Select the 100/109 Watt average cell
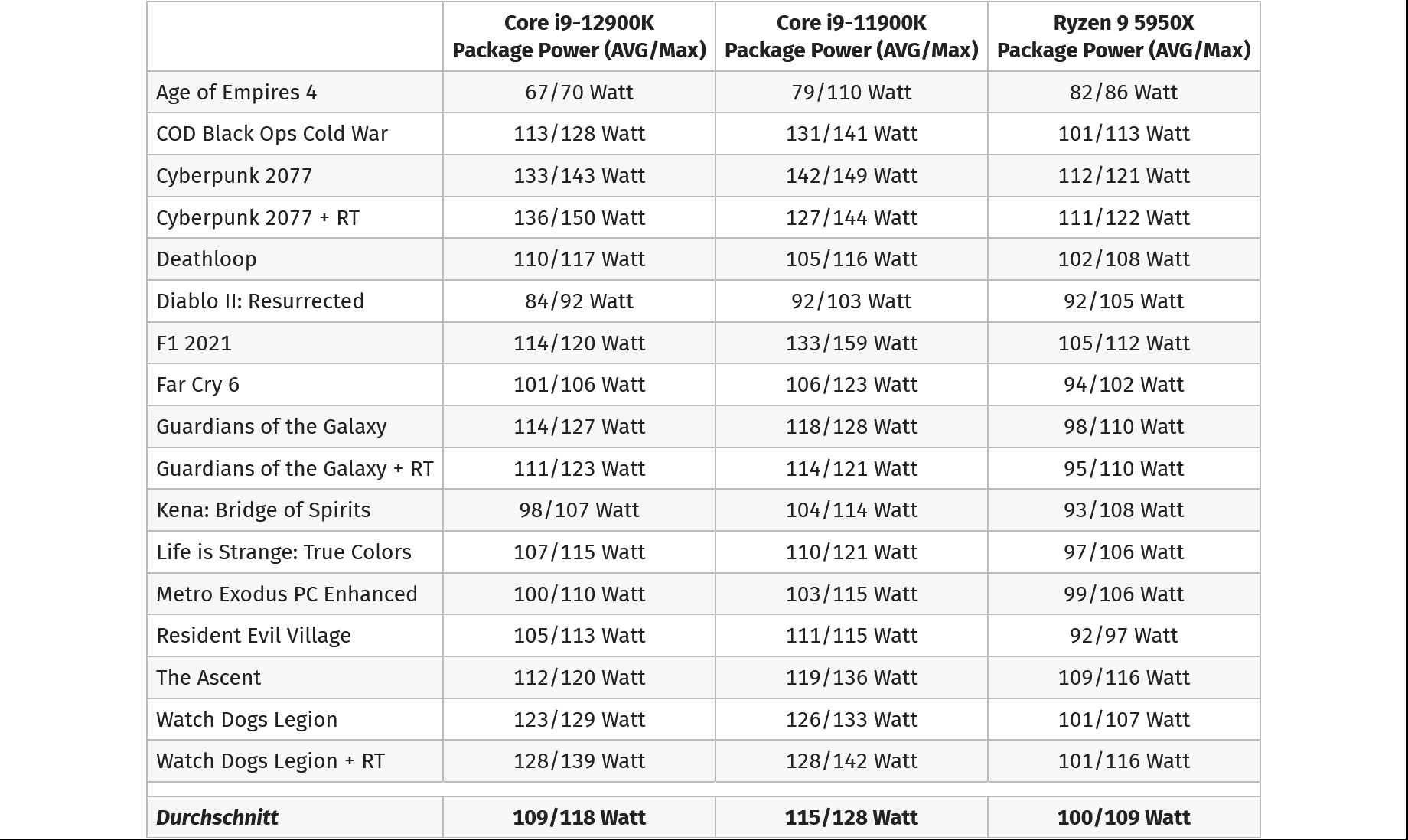The height and width of the screenshot is (840, 1408). point(1124,818)
